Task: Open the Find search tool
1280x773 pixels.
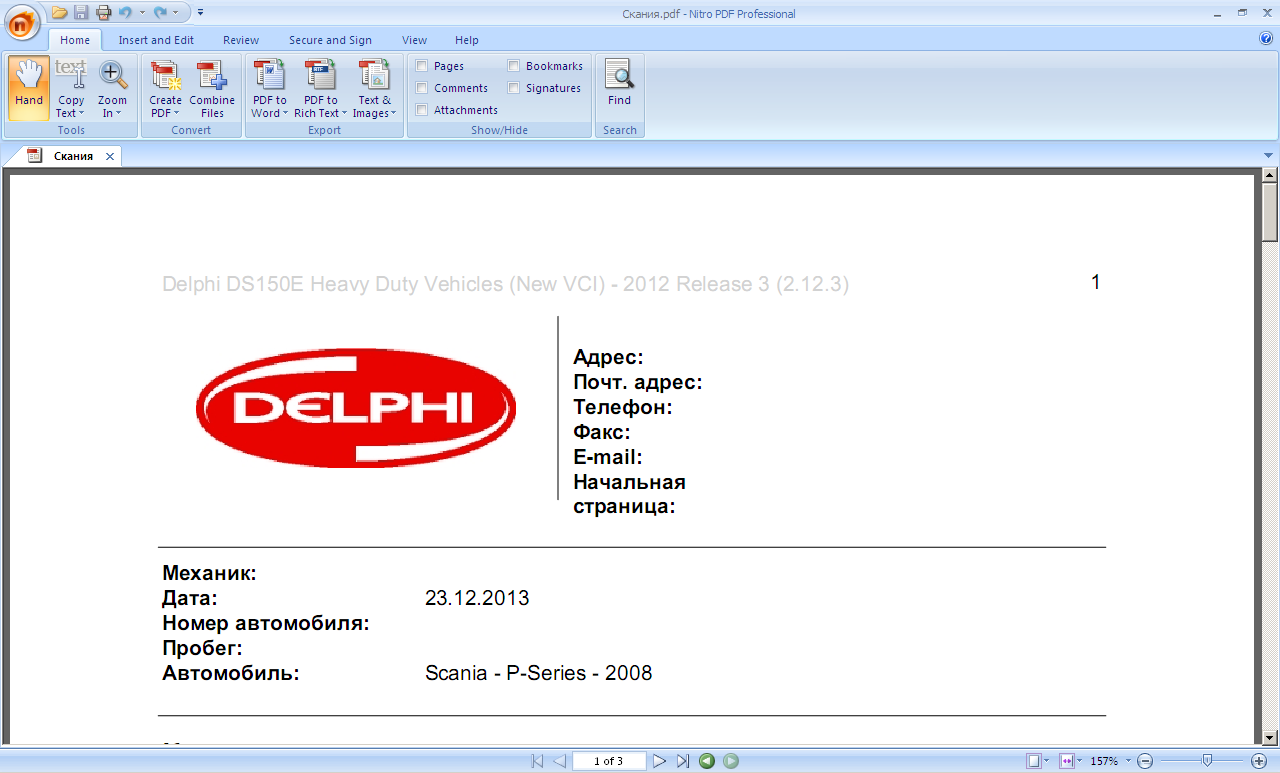Action: (x=620, y=83)
